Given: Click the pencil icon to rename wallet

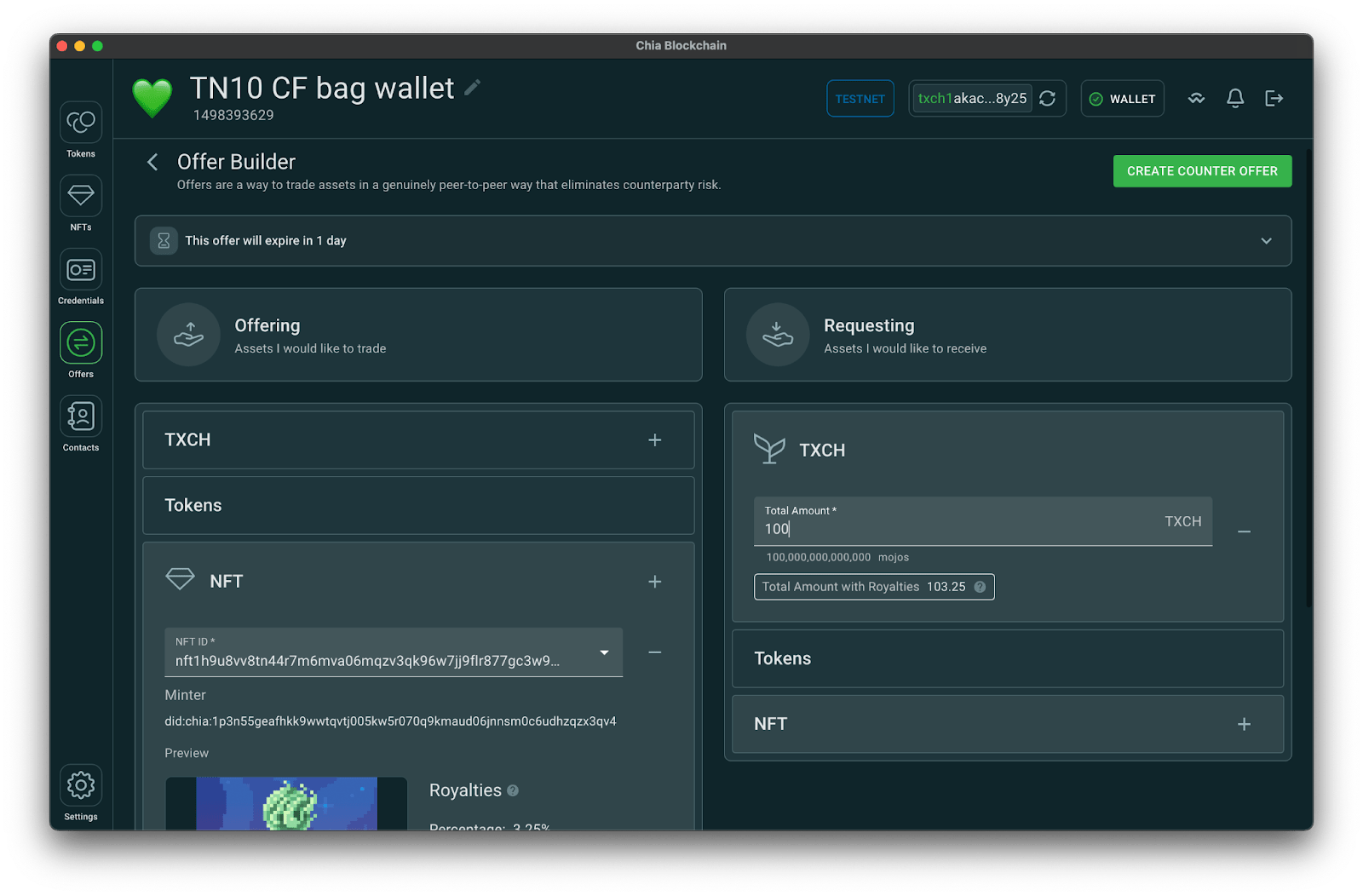Looking at the screenshot, I should coord(473,88).
